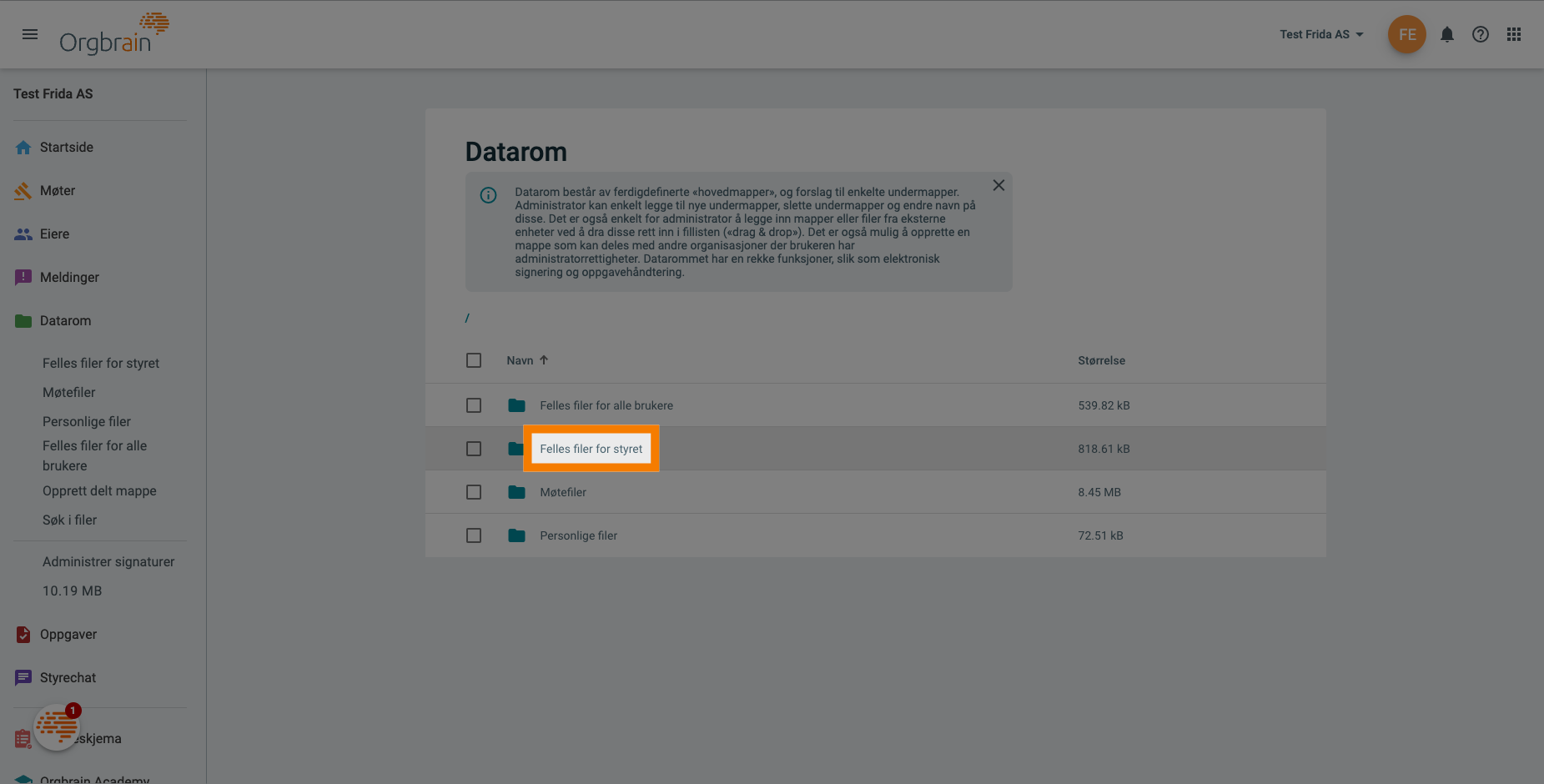This screenshot has width=1544, height=784.
Task: Open Søk i filer from sidebar
Action: [x=69, y=520]
